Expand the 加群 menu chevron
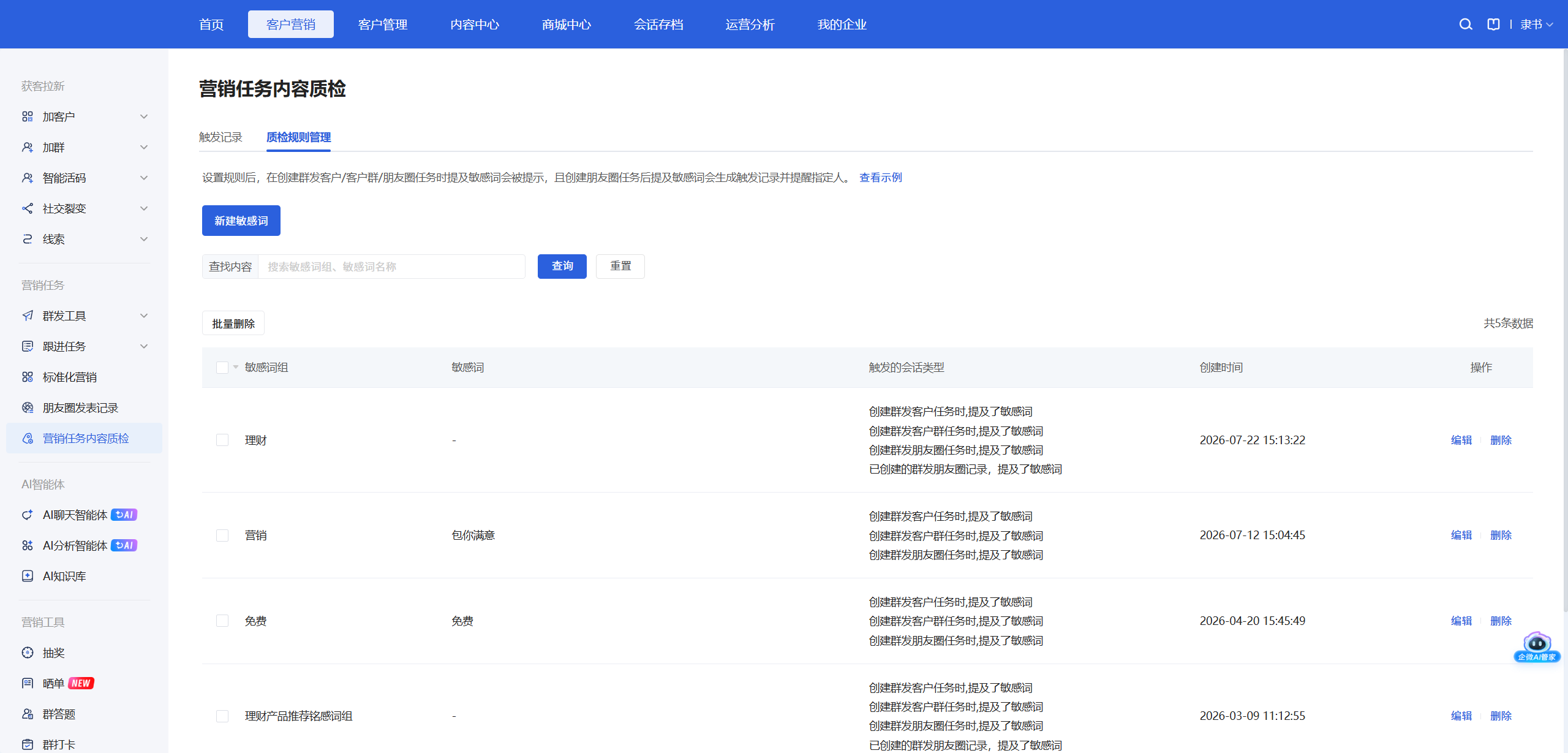The width and height of the screenshot is (1568, 753). point(144,147)
